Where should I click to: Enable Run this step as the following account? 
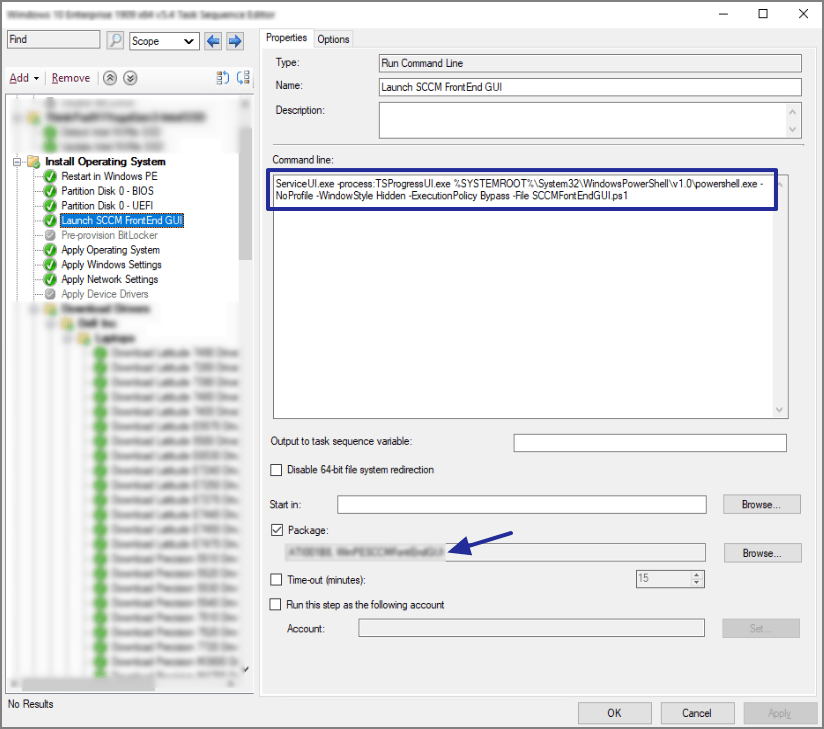pos(275,604)
